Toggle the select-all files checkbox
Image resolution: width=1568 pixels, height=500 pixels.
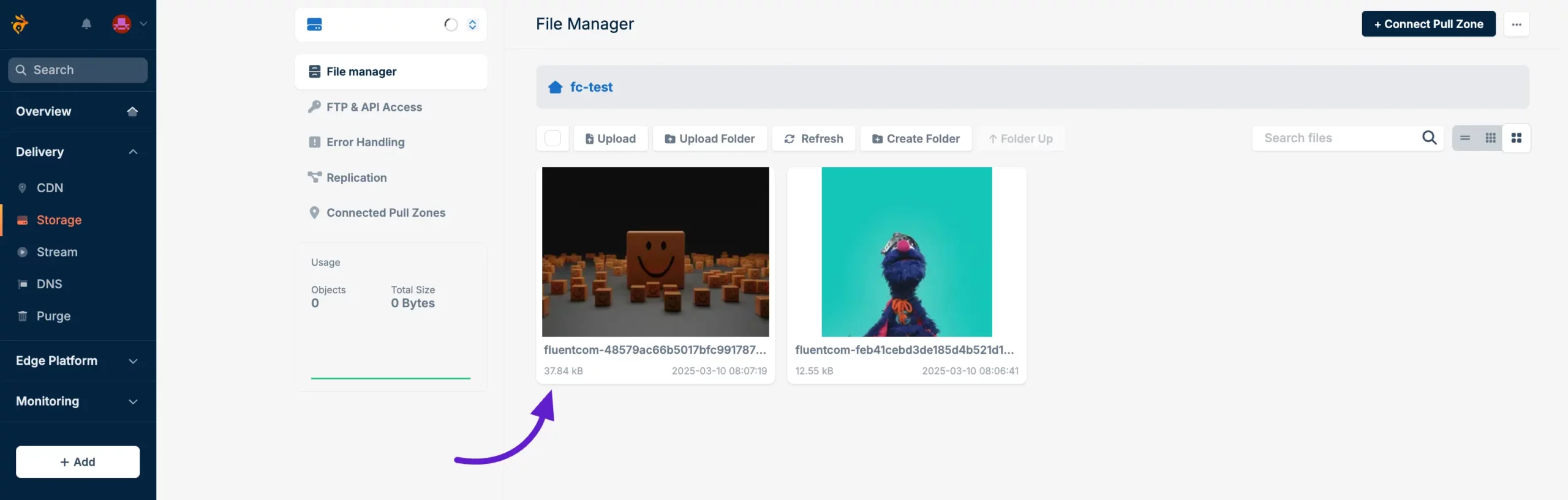tap(552, 138)
